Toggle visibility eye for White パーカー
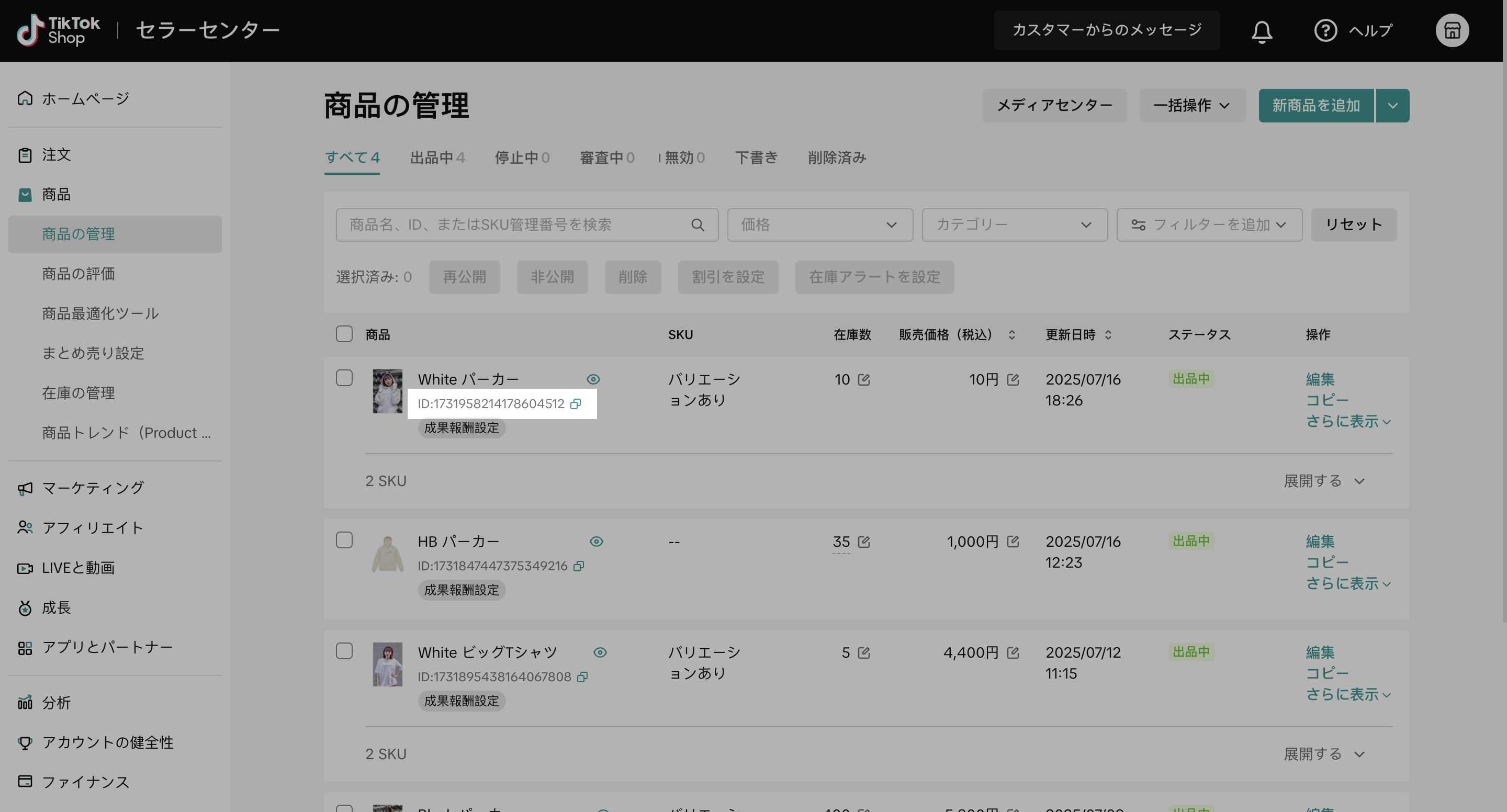The image size is (1507, 812). pos(593,379)
